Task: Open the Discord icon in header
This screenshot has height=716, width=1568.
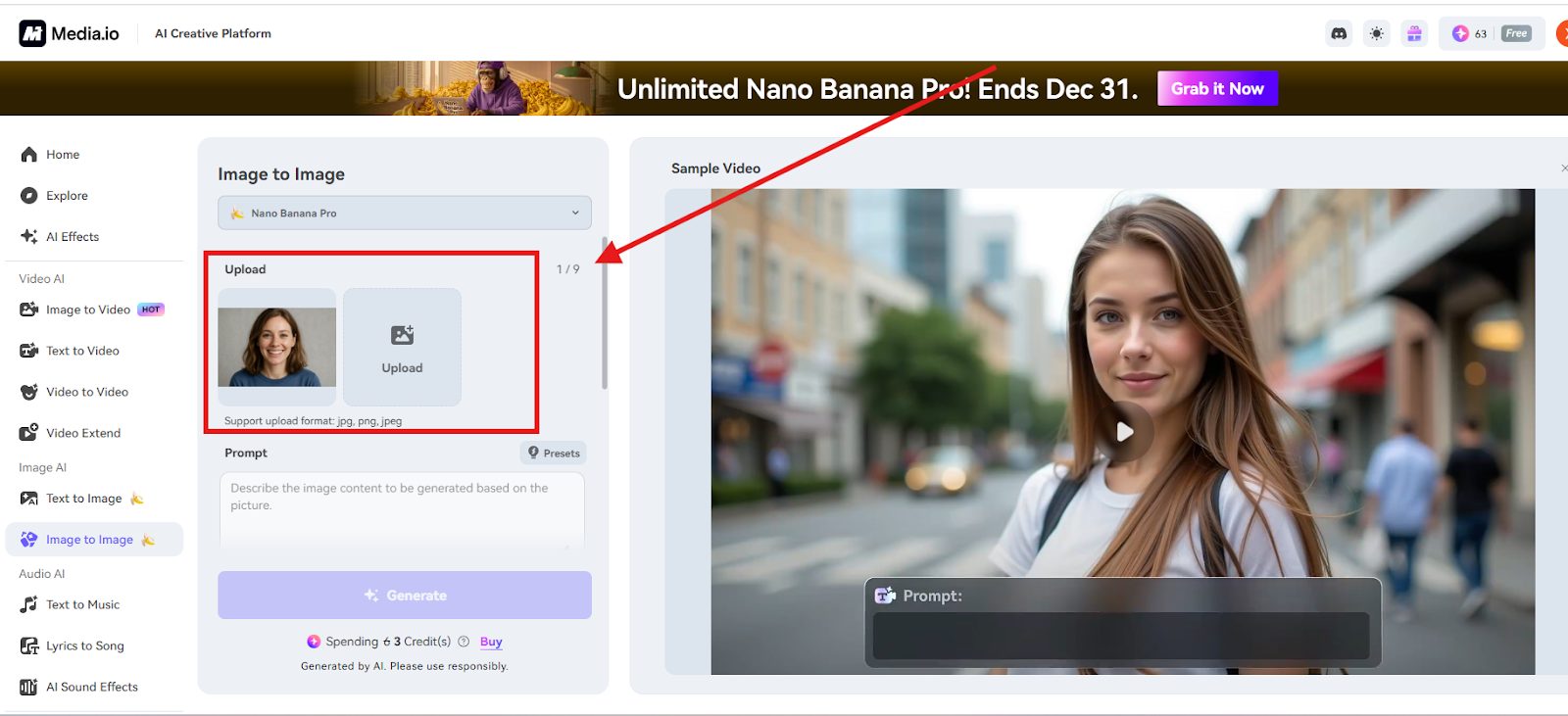Action: coord(1339,33)
